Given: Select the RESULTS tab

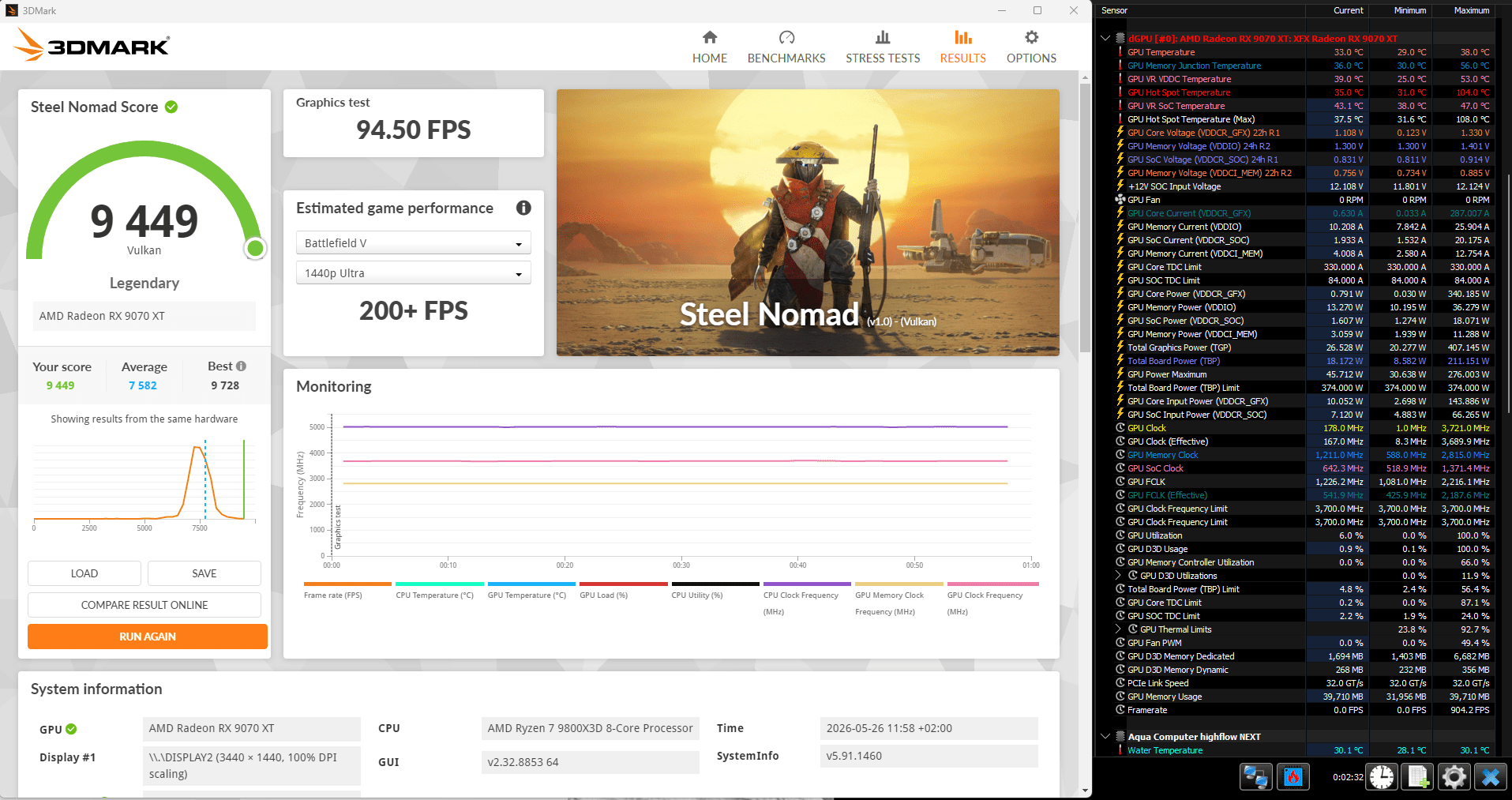Looking at the screenshot, I should (962, 47).
